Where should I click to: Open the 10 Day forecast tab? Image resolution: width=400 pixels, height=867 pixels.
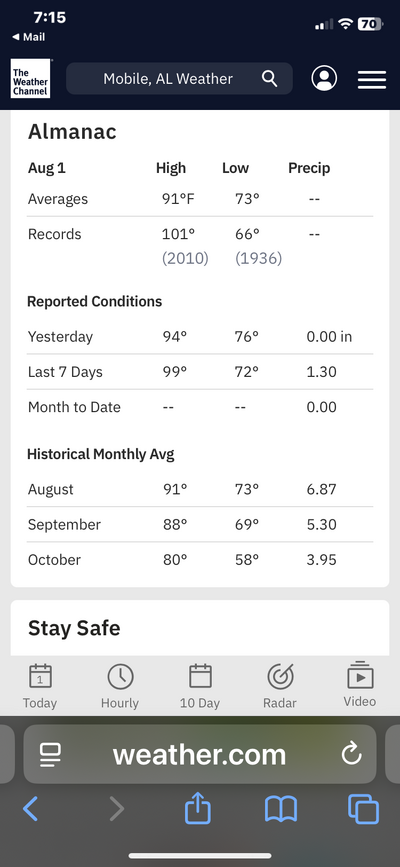(200, 686)
